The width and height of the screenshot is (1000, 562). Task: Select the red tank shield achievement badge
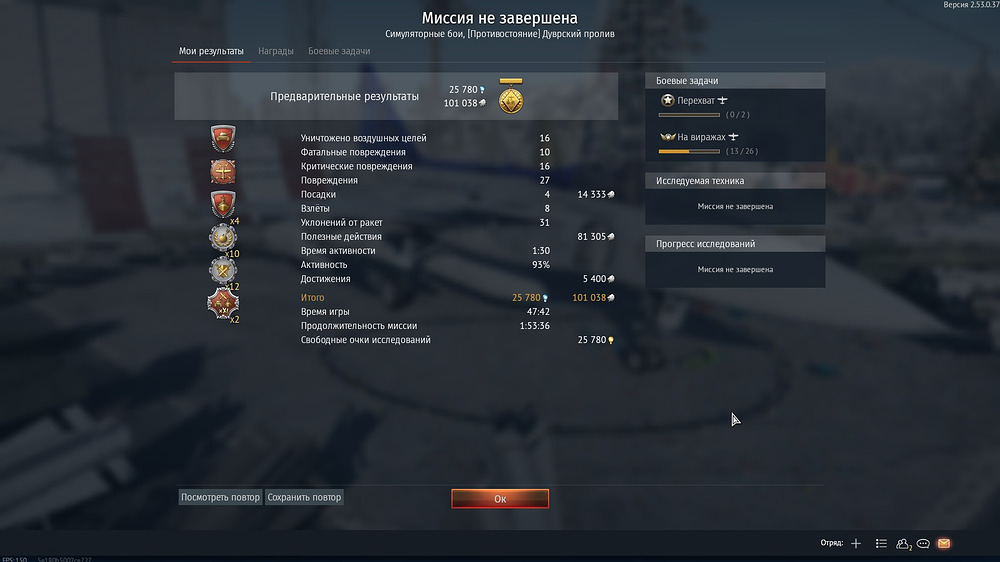[223, 138]
